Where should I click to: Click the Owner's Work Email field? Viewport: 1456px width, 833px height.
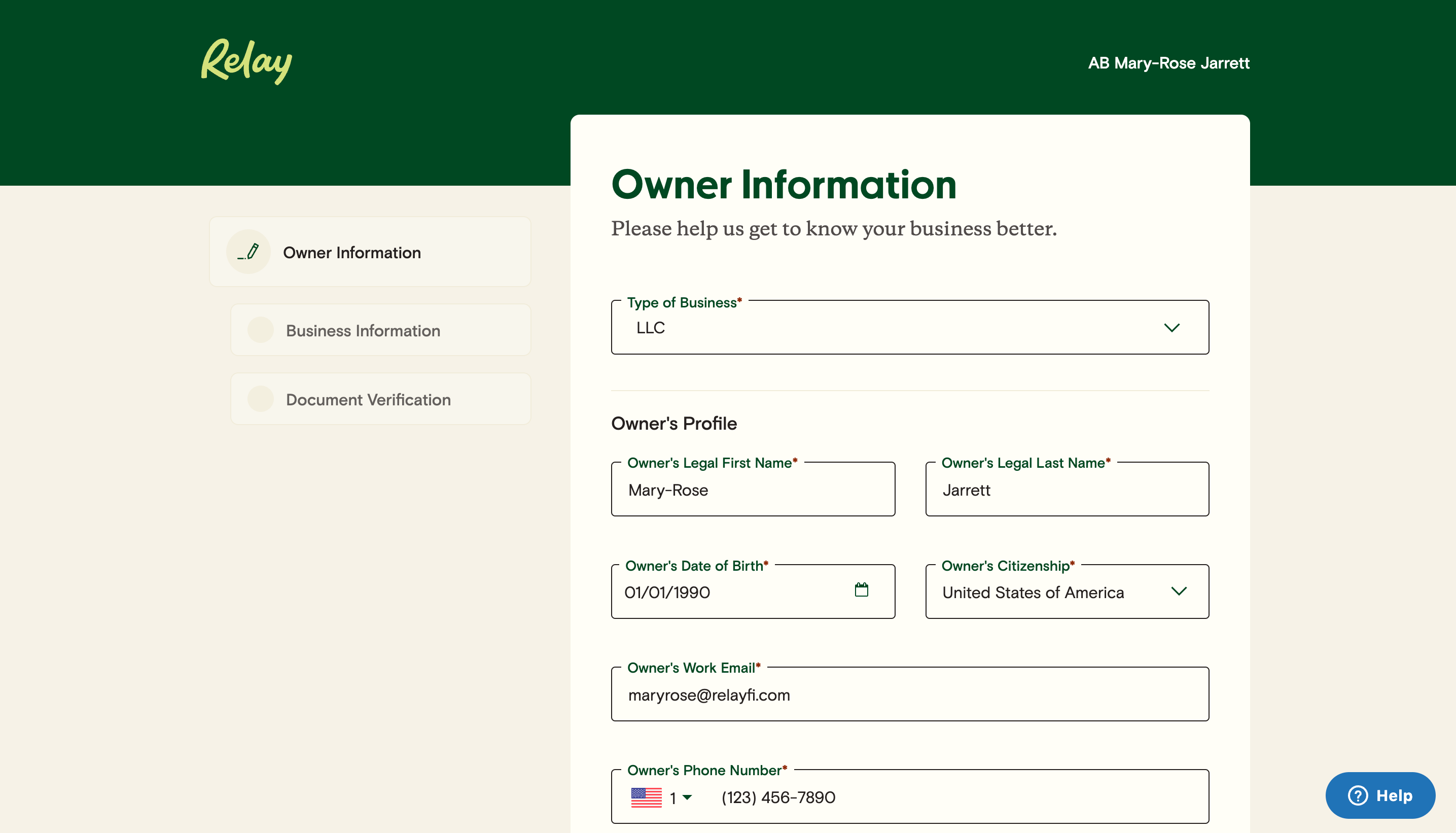[x=909, y=695]
